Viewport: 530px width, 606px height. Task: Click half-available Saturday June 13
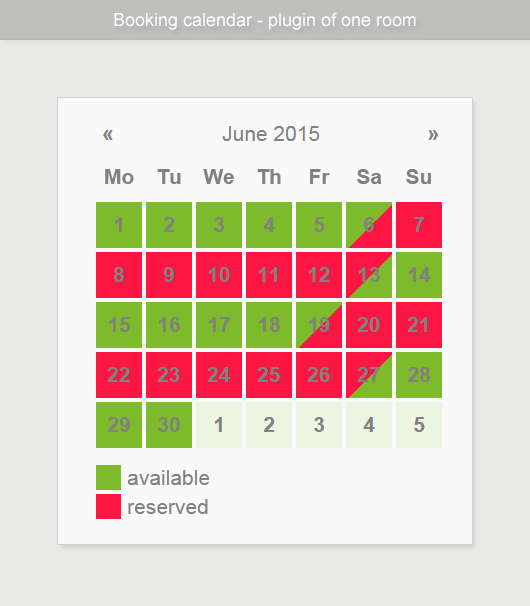(369, 275)
